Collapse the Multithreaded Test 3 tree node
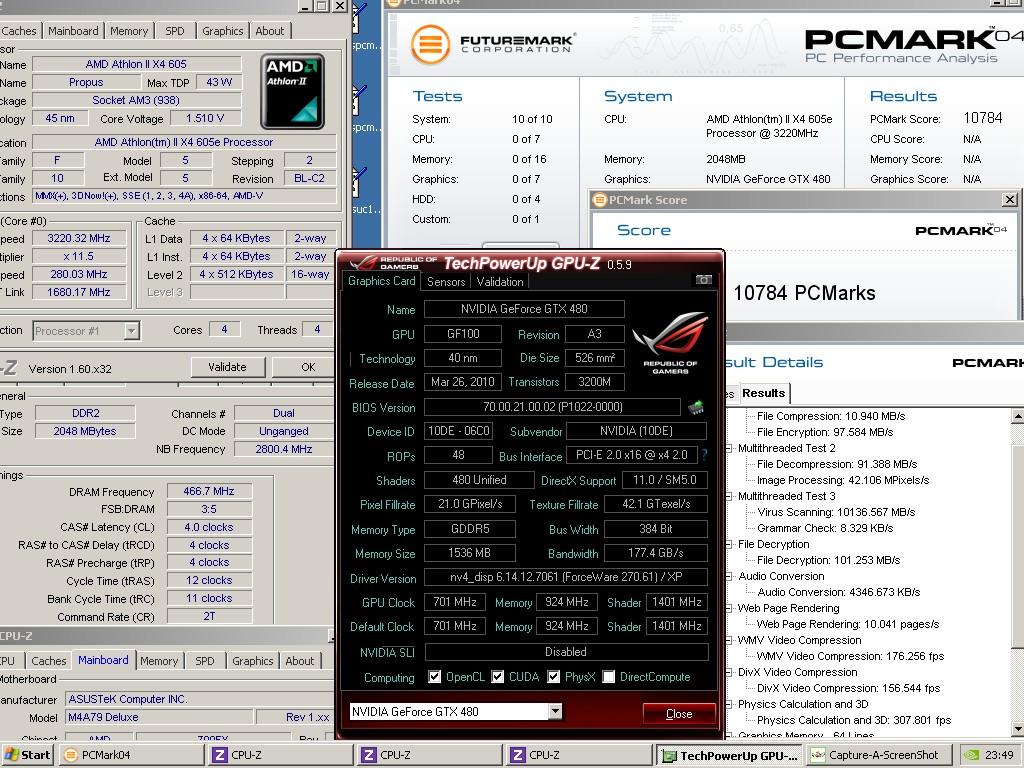Viewport: 1024px width, 768px height. pyautogui.click(x=729, y=496)
